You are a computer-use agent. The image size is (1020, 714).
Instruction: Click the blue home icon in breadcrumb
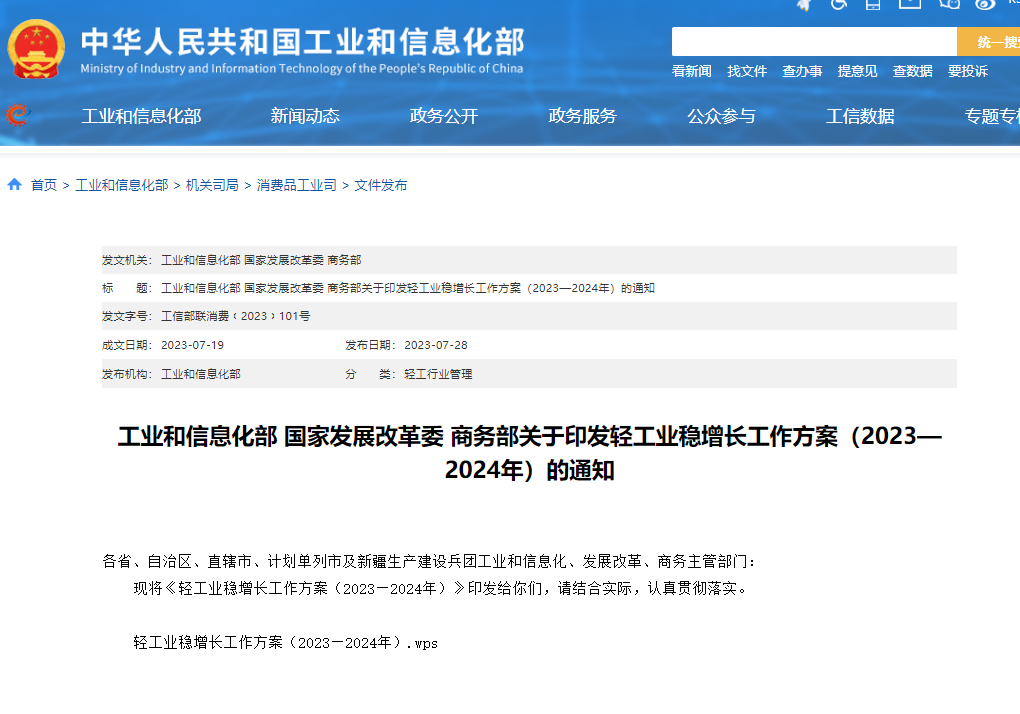[15, 185]
